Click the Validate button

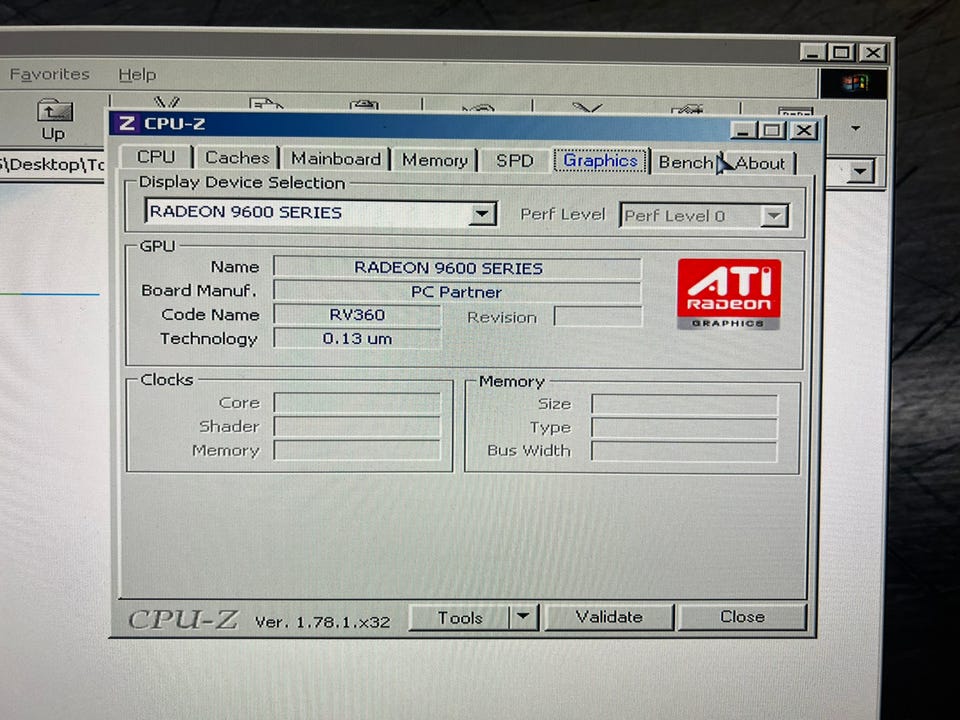click(x=609, y=617)
